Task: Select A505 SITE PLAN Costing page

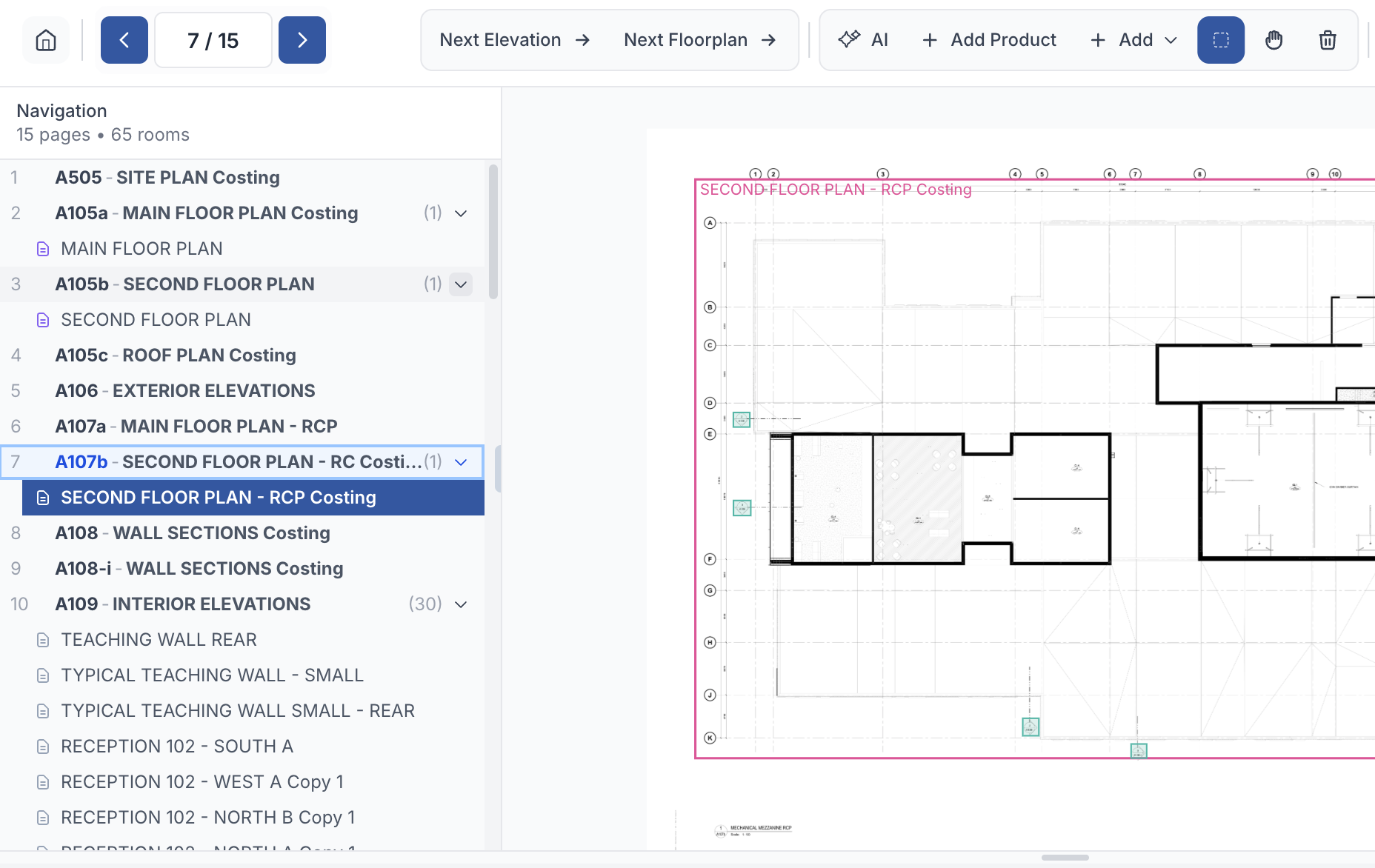Action: tap(167, 177)
